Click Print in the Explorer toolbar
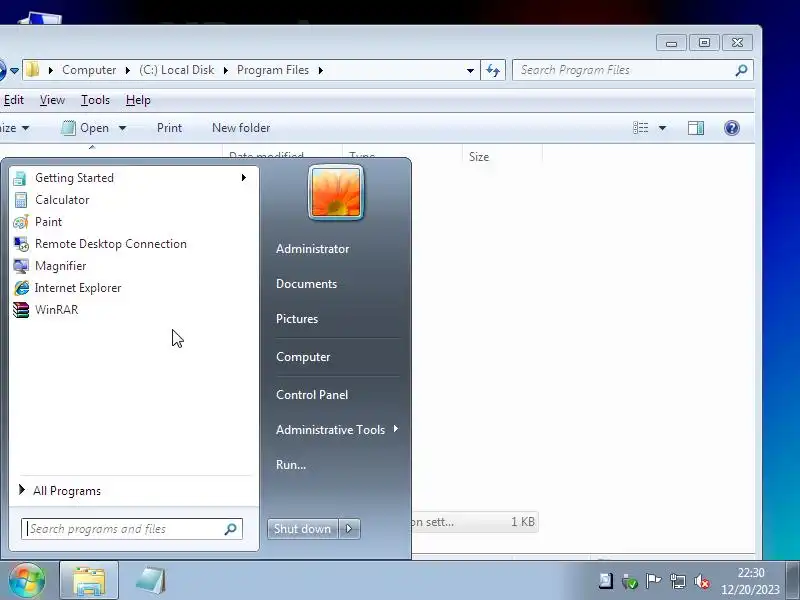The image size is (800, 600). click(169, 128)
